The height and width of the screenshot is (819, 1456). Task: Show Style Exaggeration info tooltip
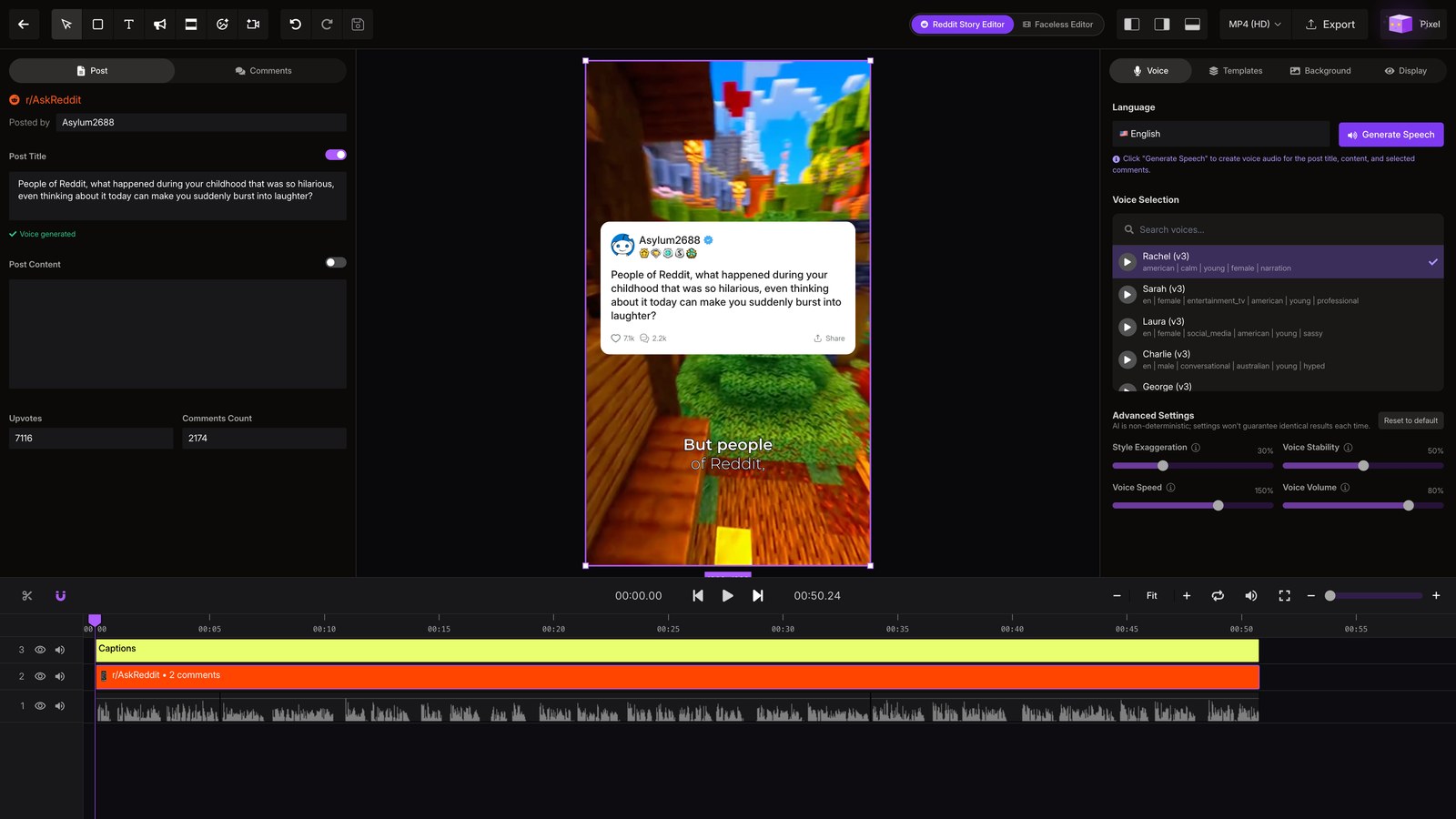pos(1196,448)
